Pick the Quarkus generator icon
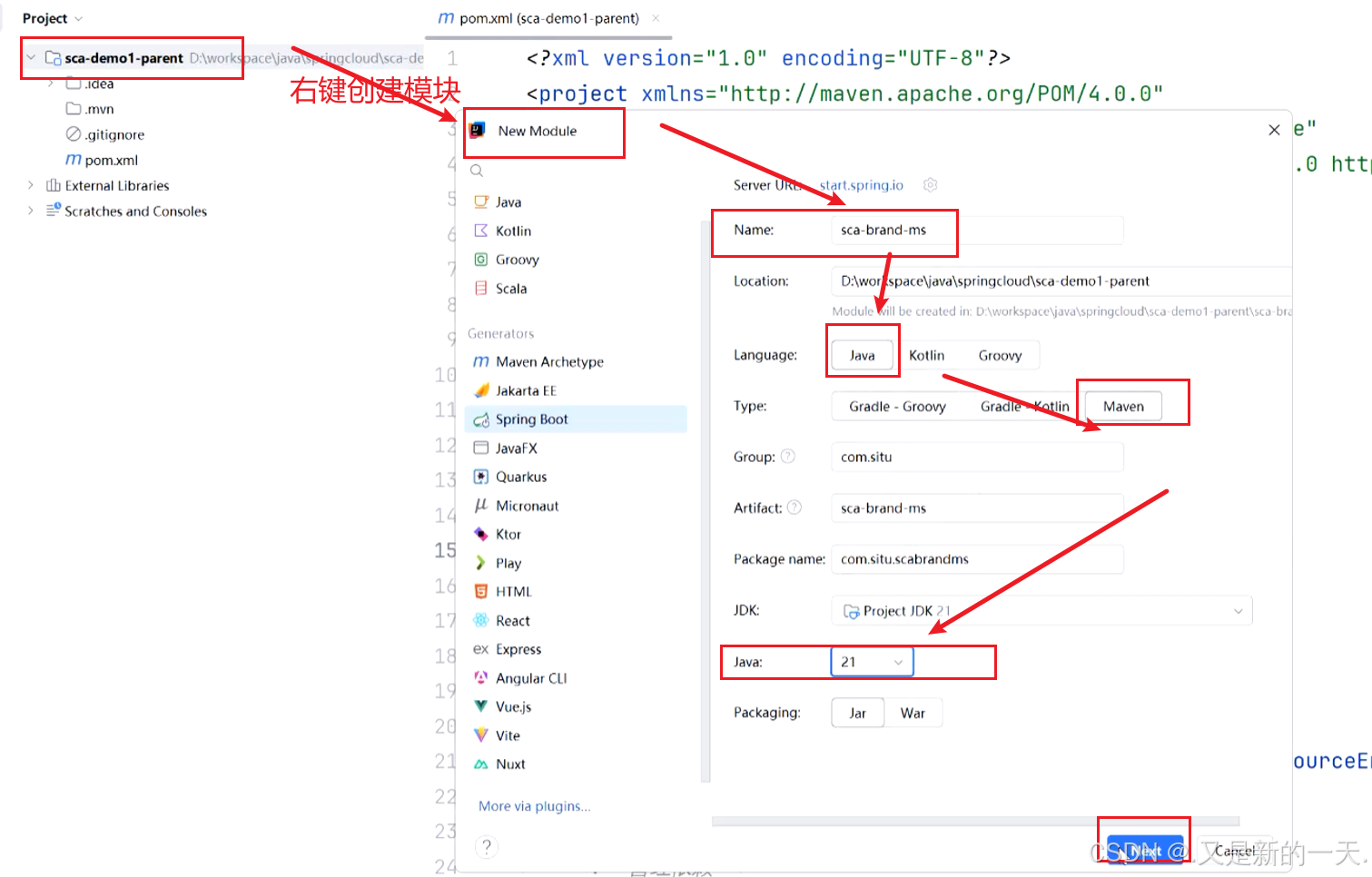 [x=481, y=477]
